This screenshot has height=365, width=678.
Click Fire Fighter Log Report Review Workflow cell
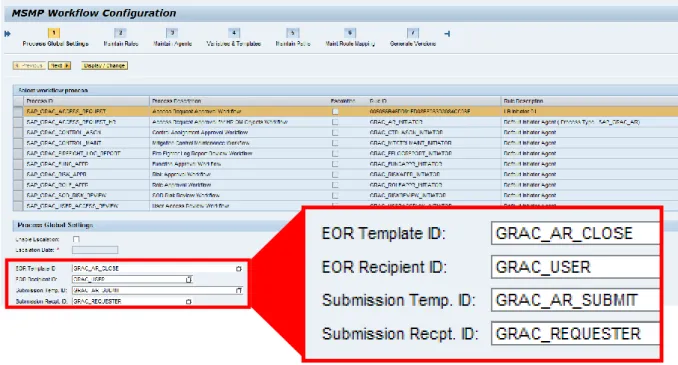click(239, 154)
